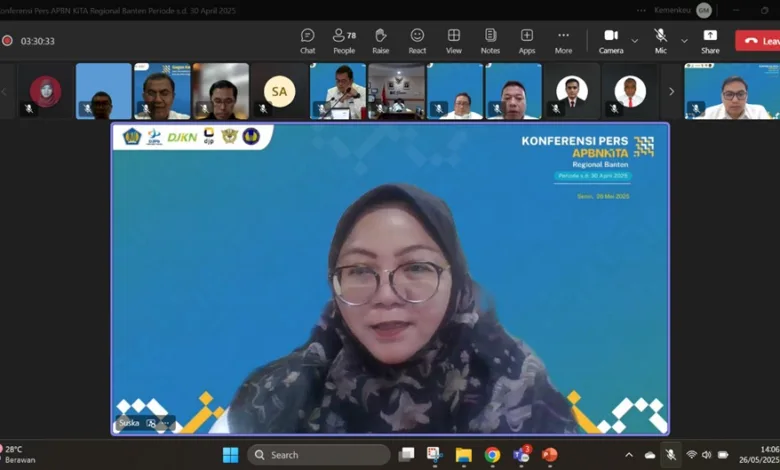The image size is (780, 470).
Task: Show hidden system tray icons
Action: click(629, 455)
